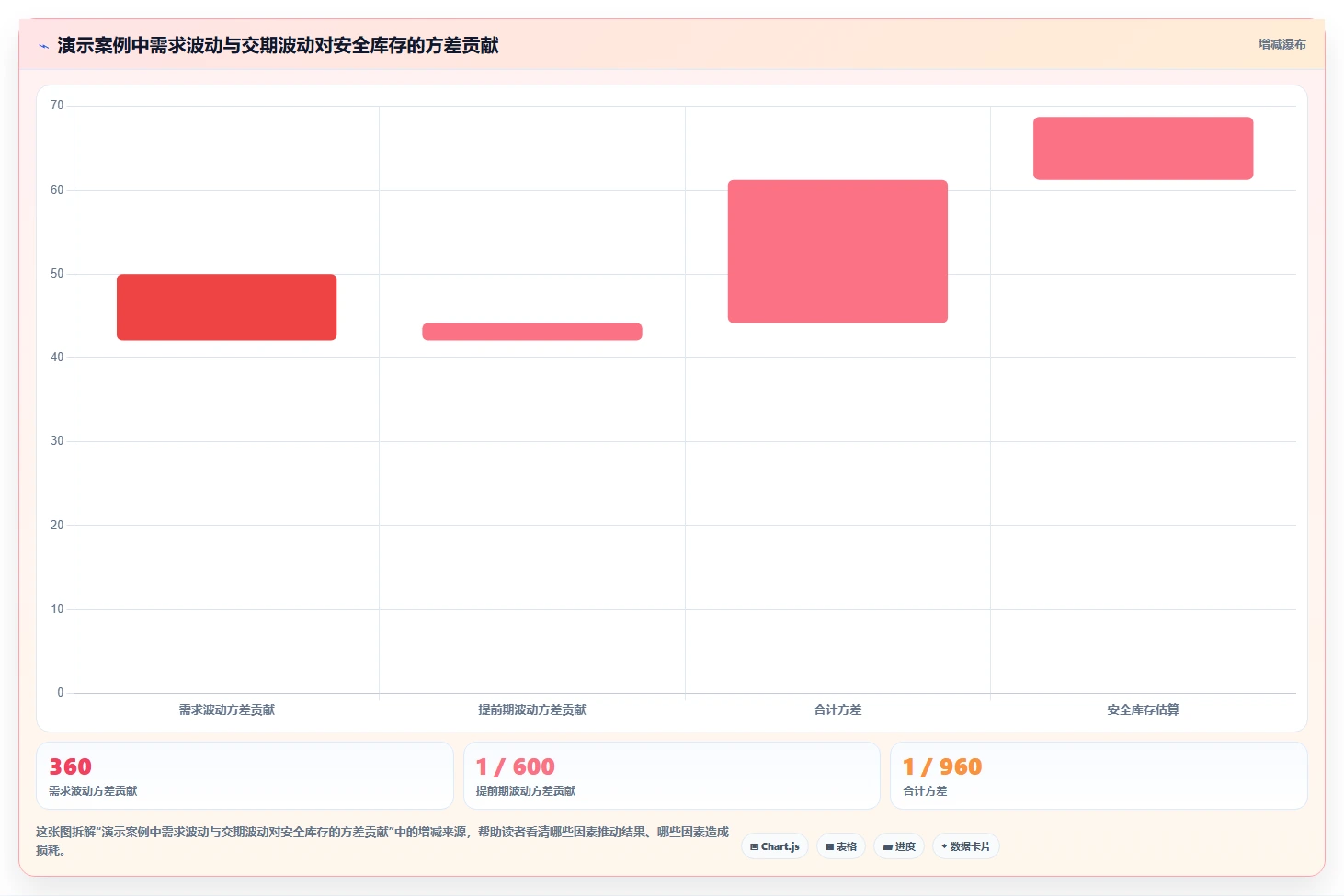Click the thin 提前期波动方差贡献 bar
The height and width of the screenshot is (896, 1344).
tap(532, 332)
